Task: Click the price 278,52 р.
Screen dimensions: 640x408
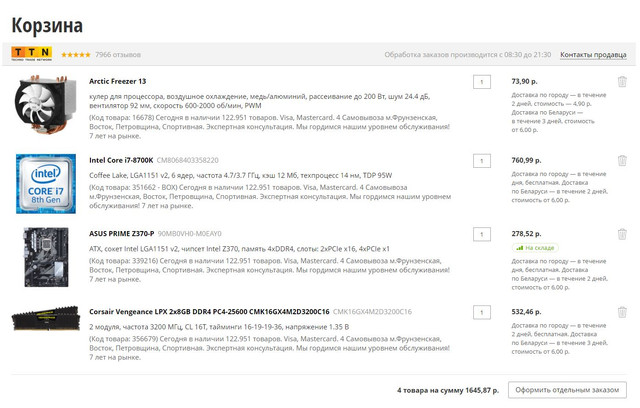Action: 526,234
